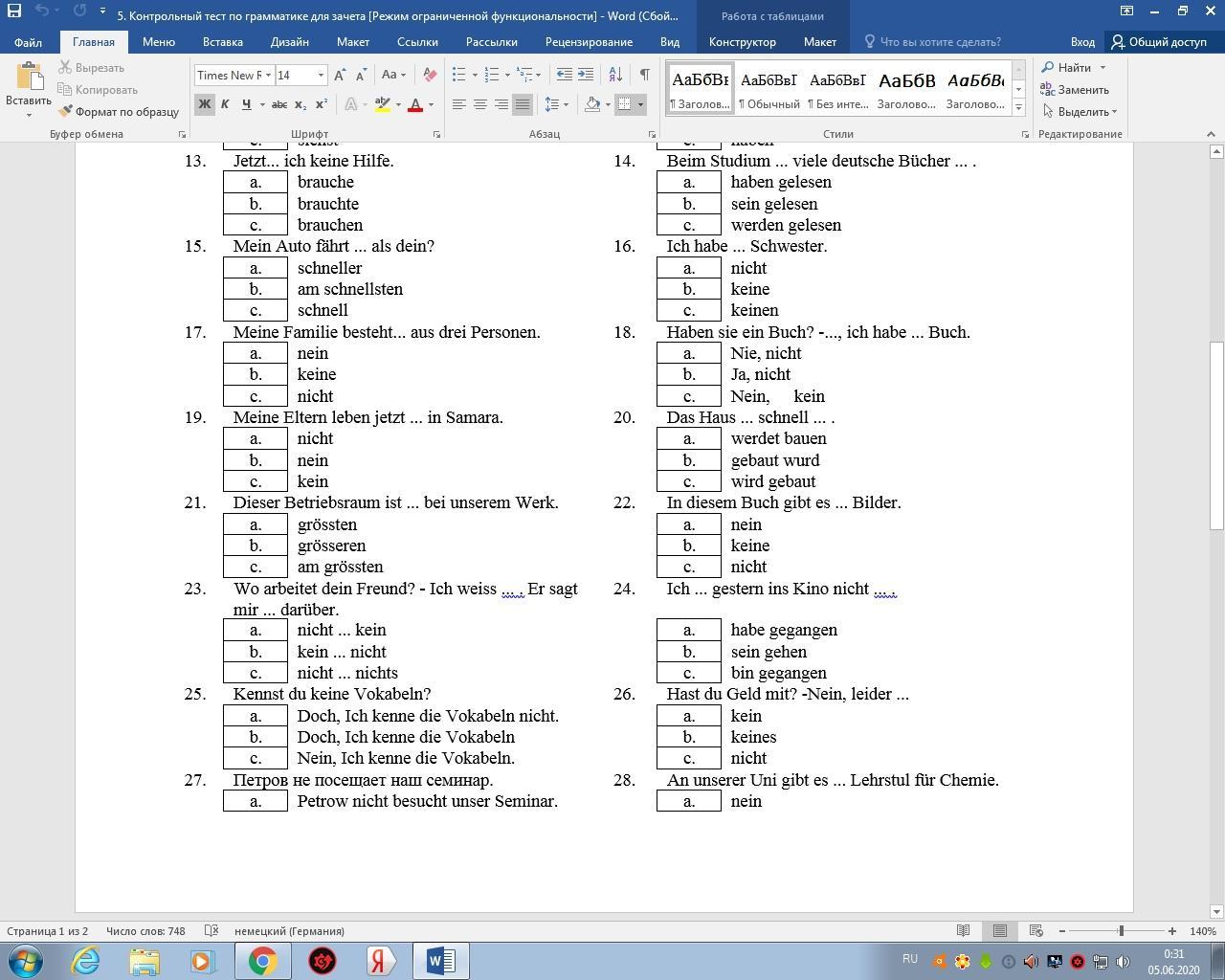Collapse the ribbon with the chevron
Screen dimensions: 1225x980
click(1210, 134)
